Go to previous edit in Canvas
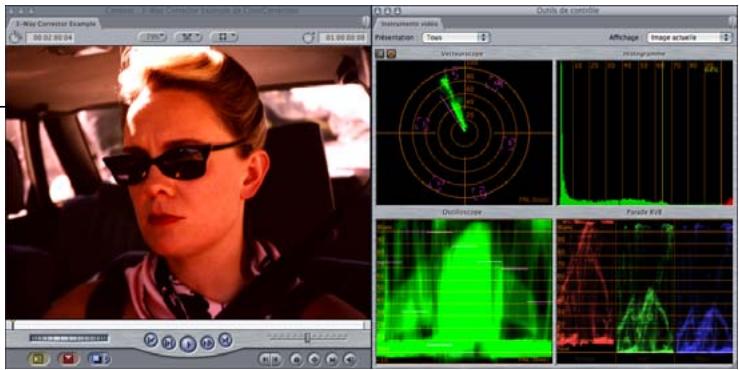This screenshot has height=370, width=740. (x=151, y=339)
